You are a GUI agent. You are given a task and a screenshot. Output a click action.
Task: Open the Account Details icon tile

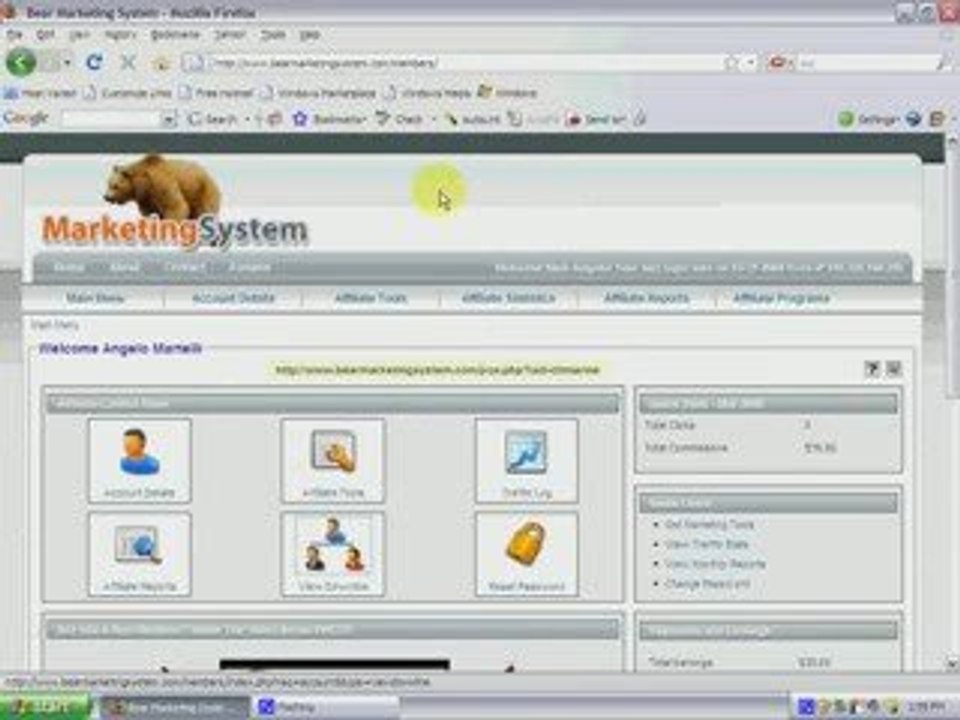coord(140,460)
